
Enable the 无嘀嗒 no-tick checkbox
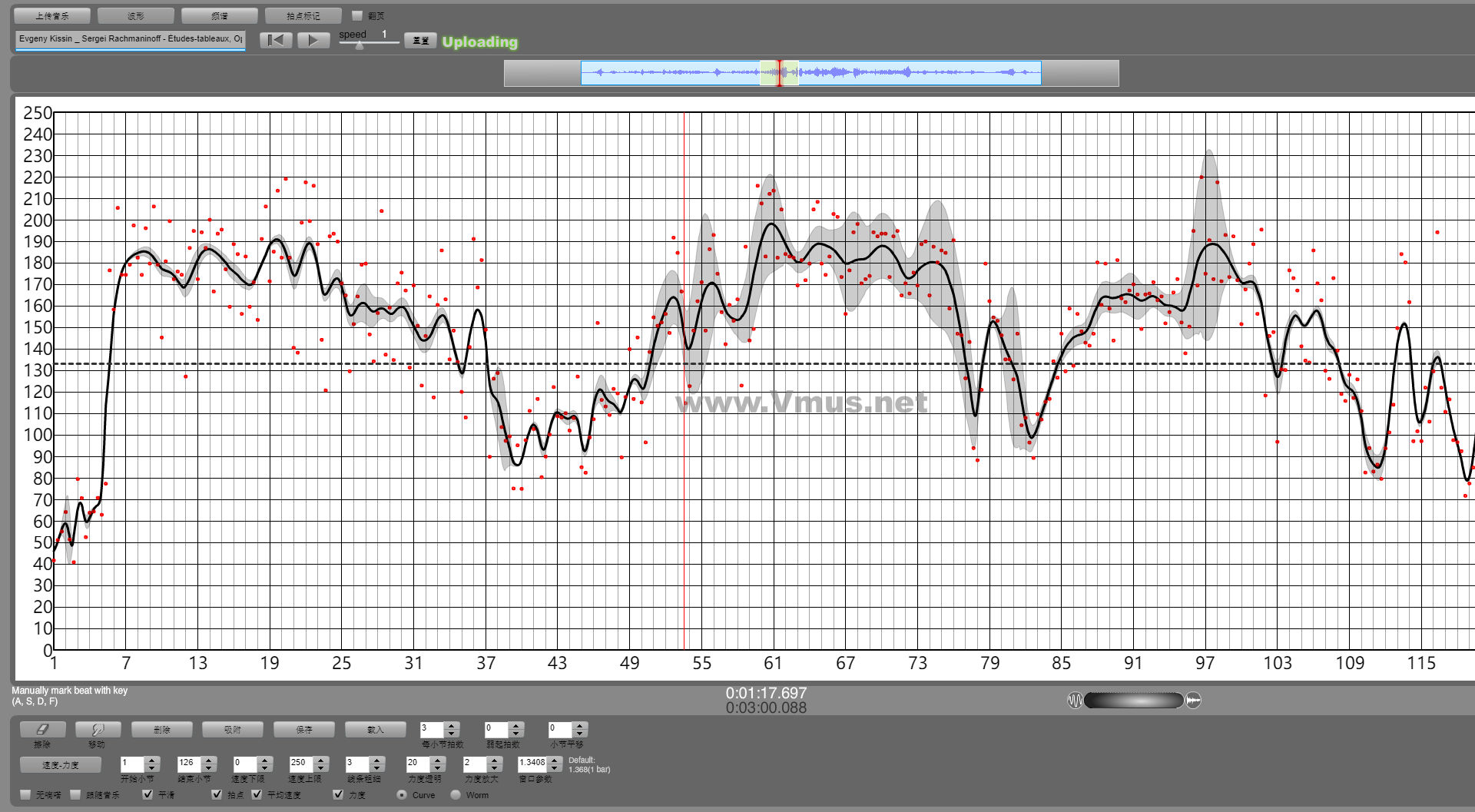click(26, 794)
